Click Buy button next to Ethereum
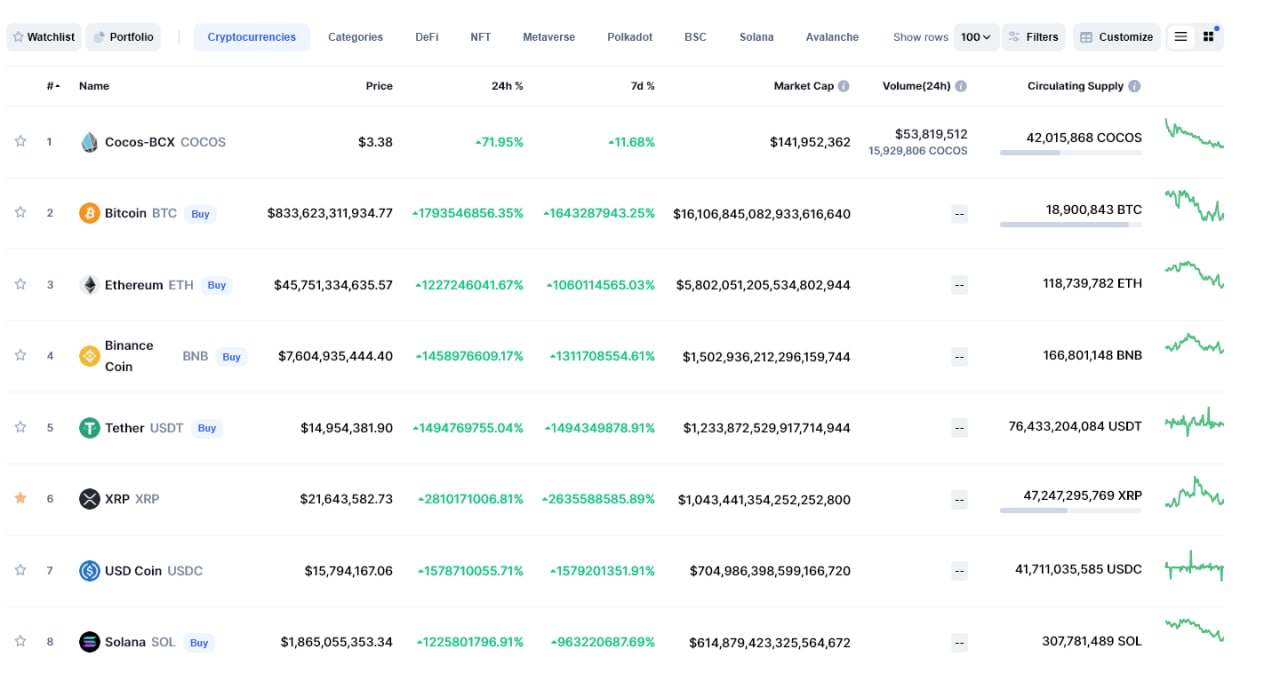Viewport: 1280px width, 673px height. coord(216,285)
